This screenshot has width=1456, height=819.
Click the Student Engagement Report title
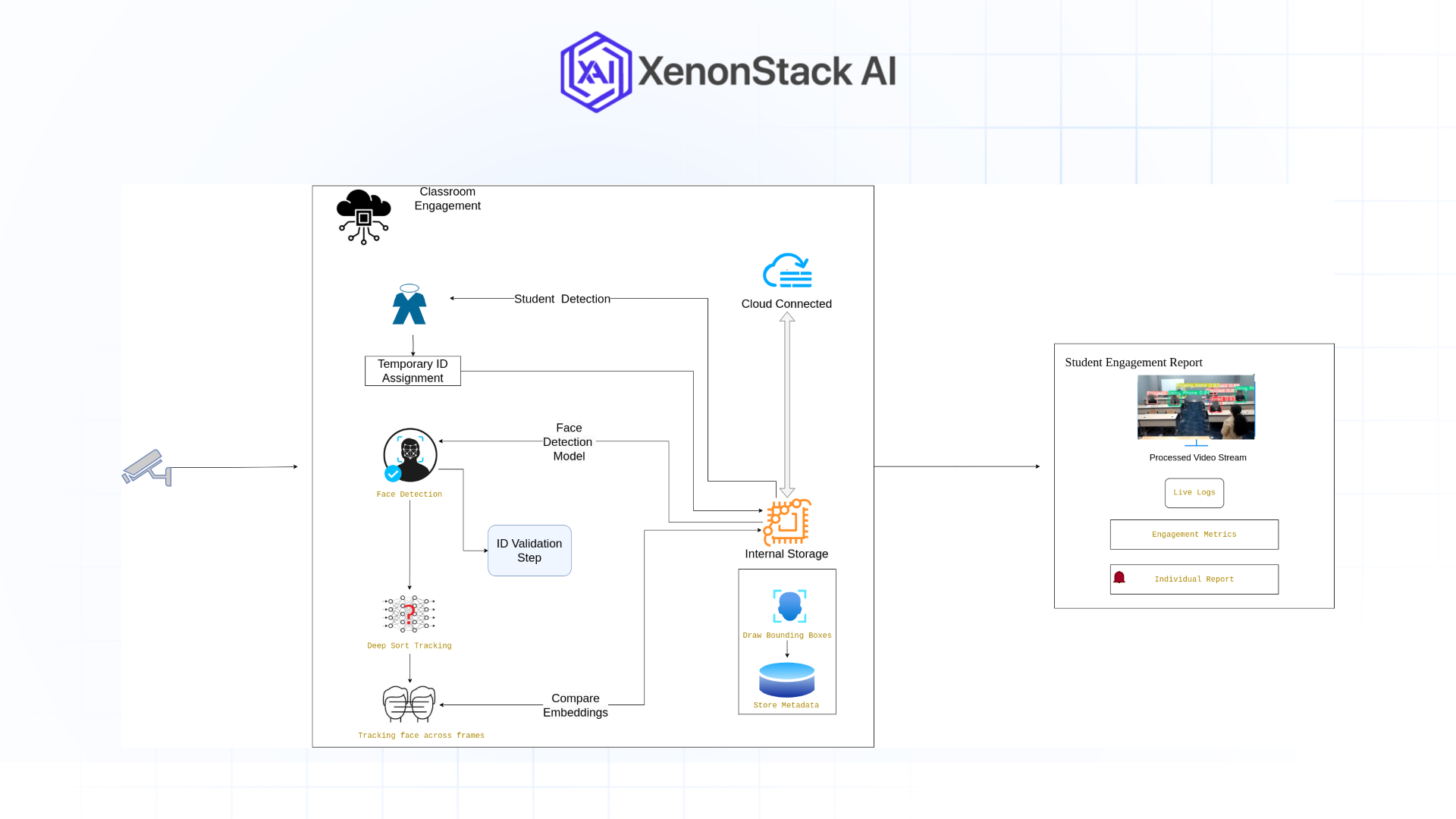pyautogui.click(x=1134, y=362)
